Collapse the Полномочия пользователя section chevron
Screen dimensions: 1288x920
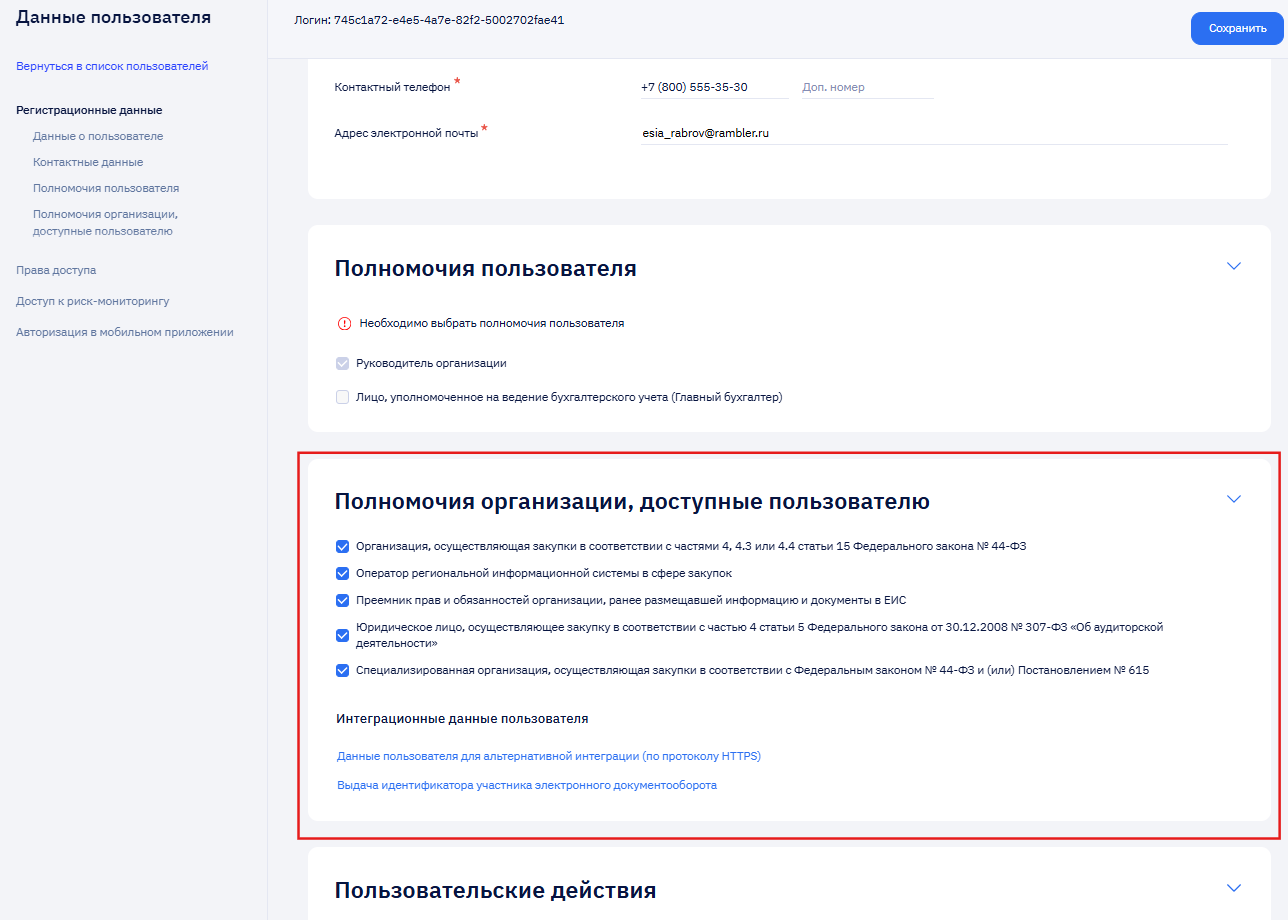tap(1234, 266)
